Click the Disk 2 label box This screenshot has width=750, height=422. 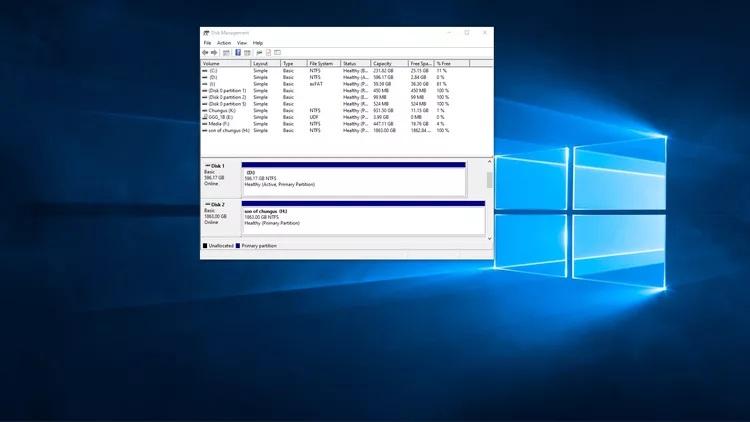point(221,216)
